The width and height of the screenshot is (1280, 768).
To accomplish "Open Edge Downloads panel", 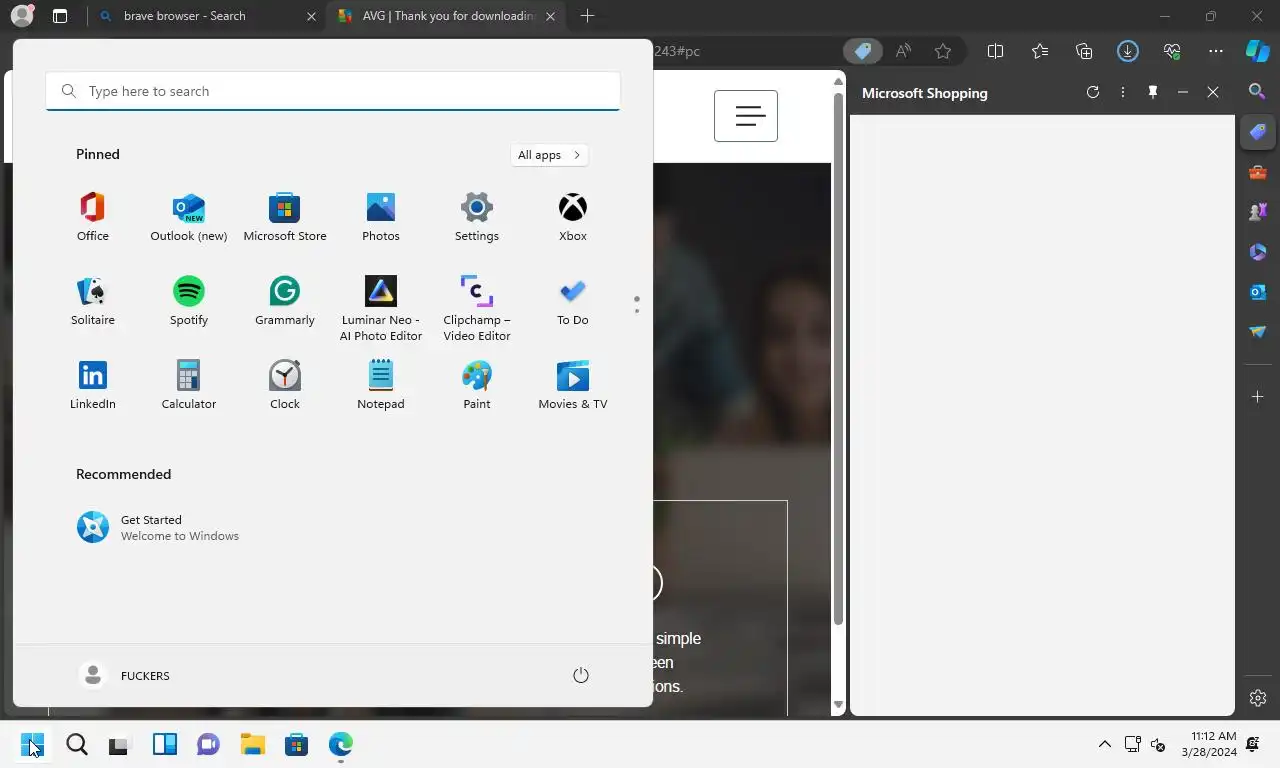I will click(x=1128, y=51).
